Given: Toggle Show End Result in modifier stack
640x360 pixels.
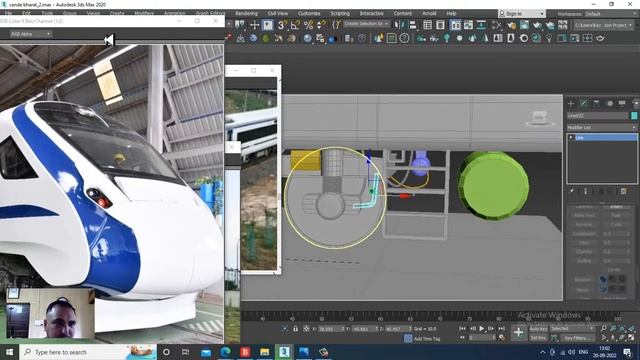Looking at the screenshot, I should (586, 191).
